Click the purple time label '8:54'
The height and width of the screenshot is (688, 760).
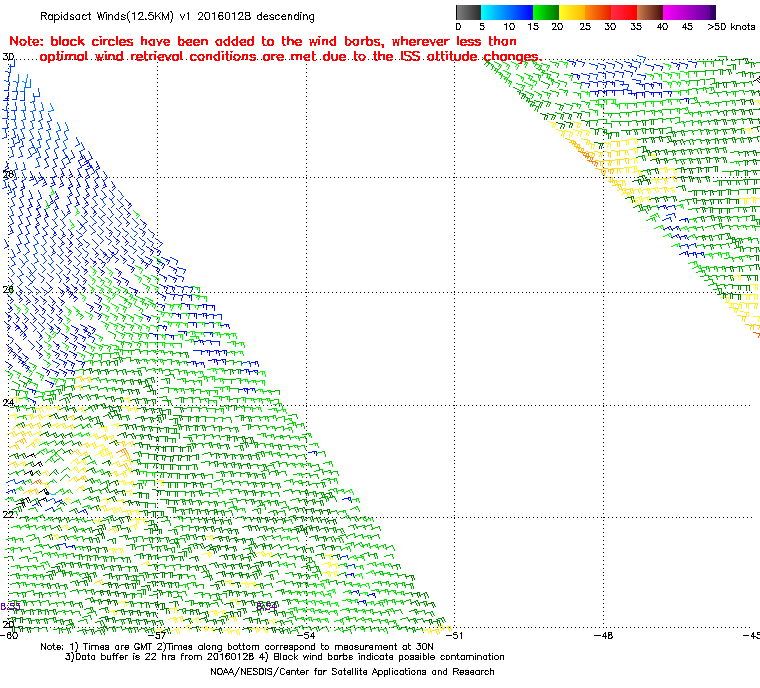[x=267, y=606]
